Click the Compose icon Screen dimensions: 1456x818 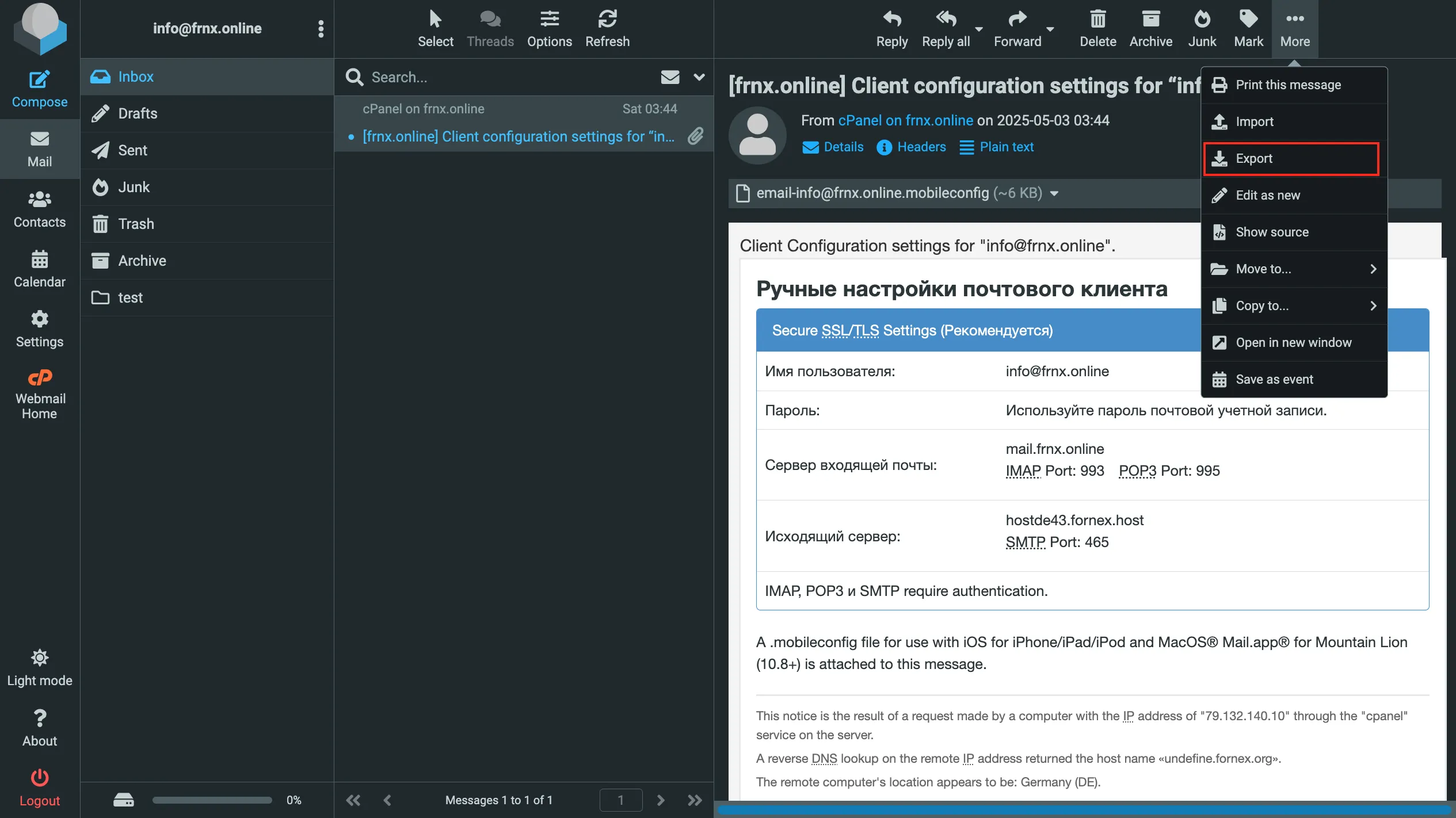(x=39, y=80)
